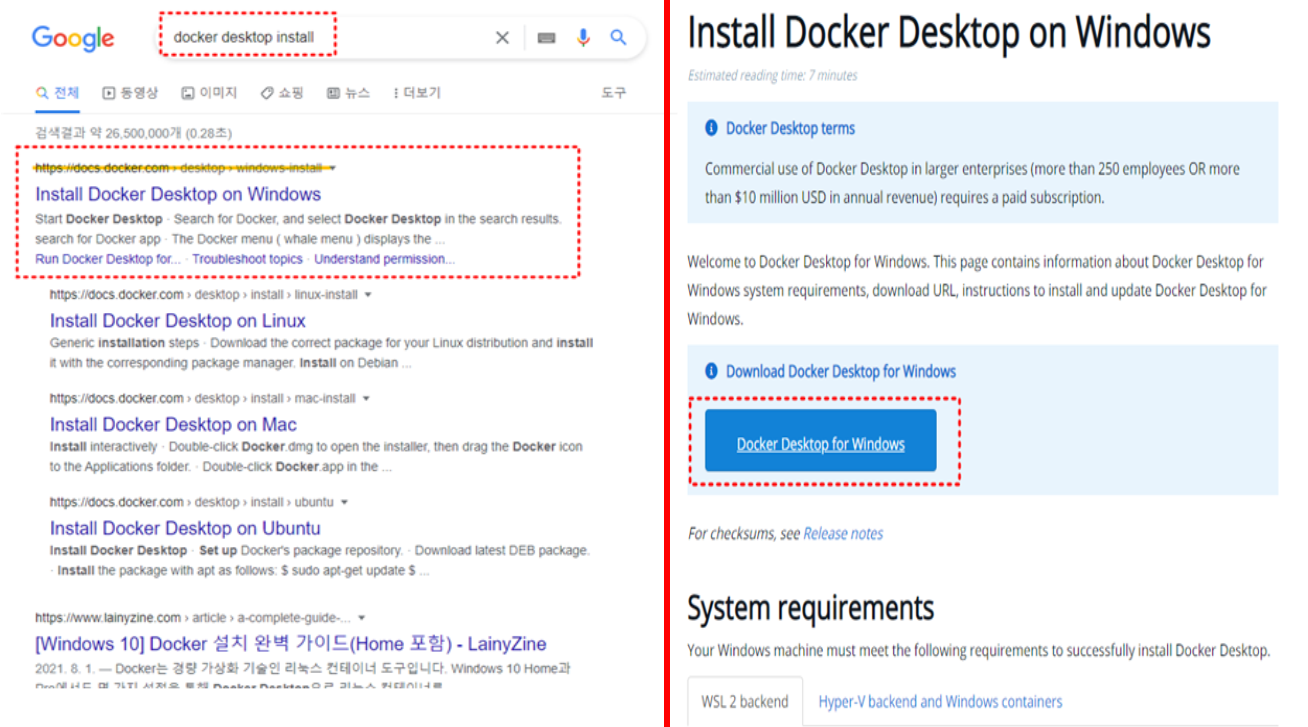Expand dropdown arrow next to lainyzine.com URL
This screenshot has width=1308, height=727.
click(x=361, y=618)
